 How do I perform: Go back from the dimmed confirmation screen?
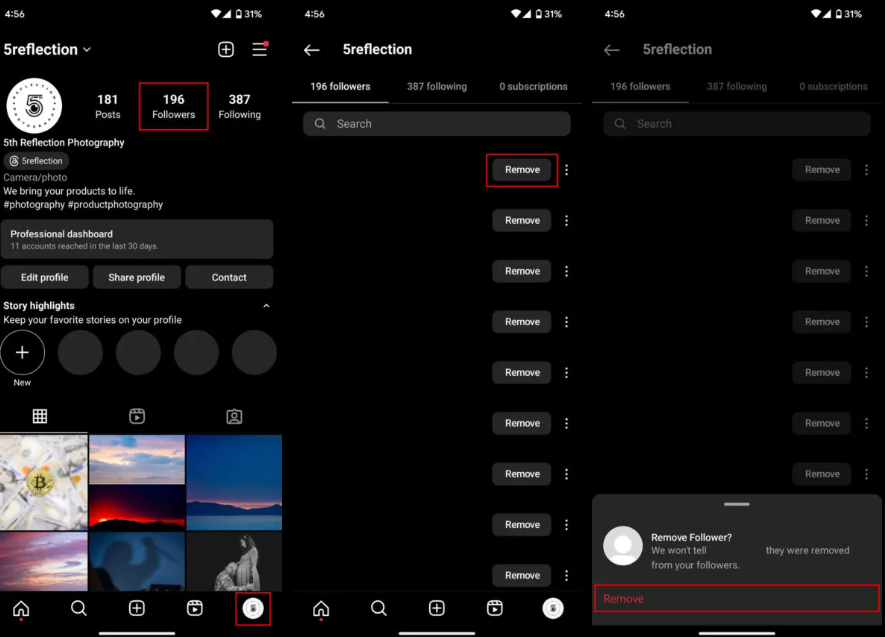(612, 50)
